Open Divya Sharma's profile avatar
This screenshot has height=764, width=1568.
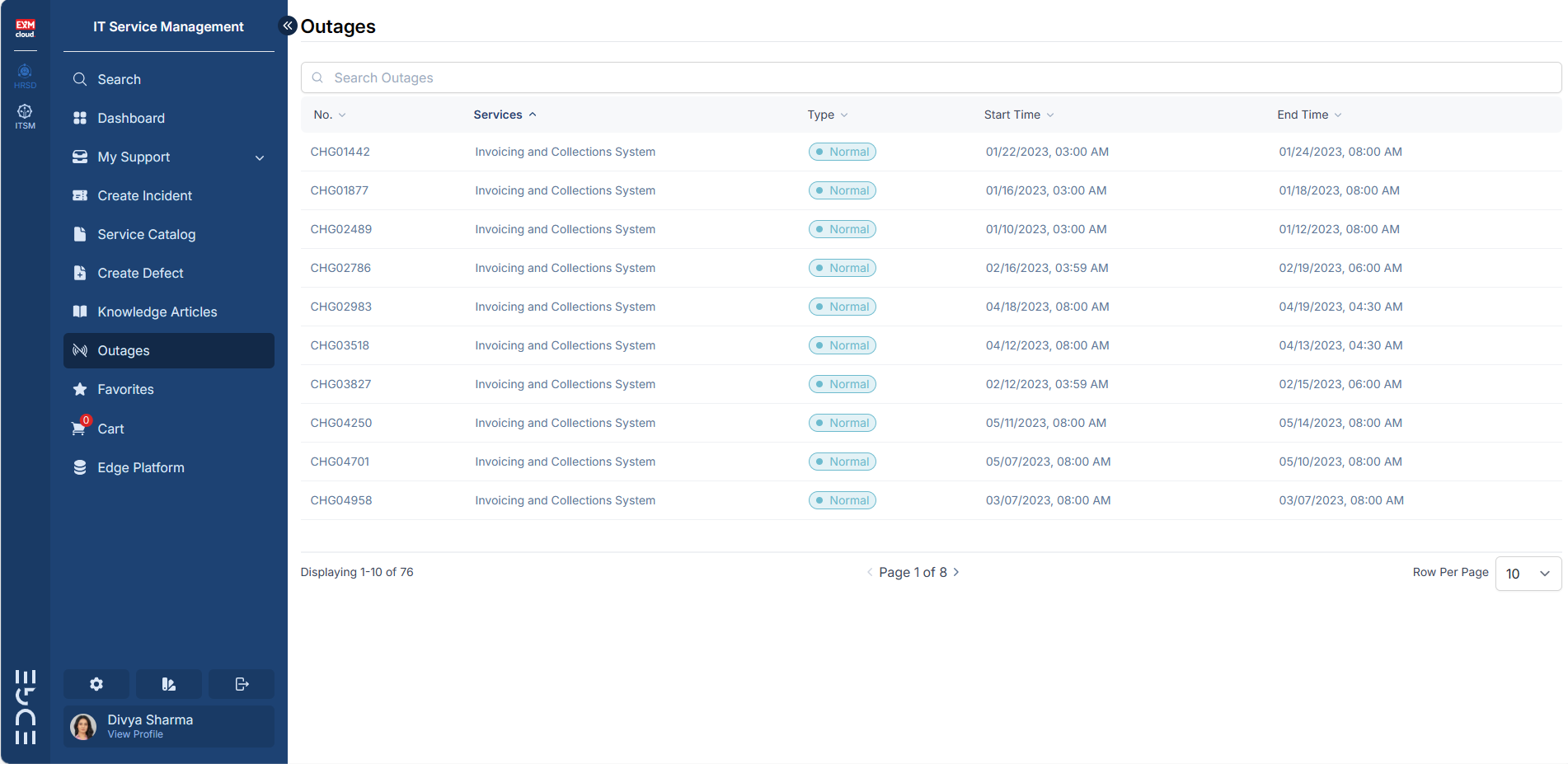click(83, 726)
